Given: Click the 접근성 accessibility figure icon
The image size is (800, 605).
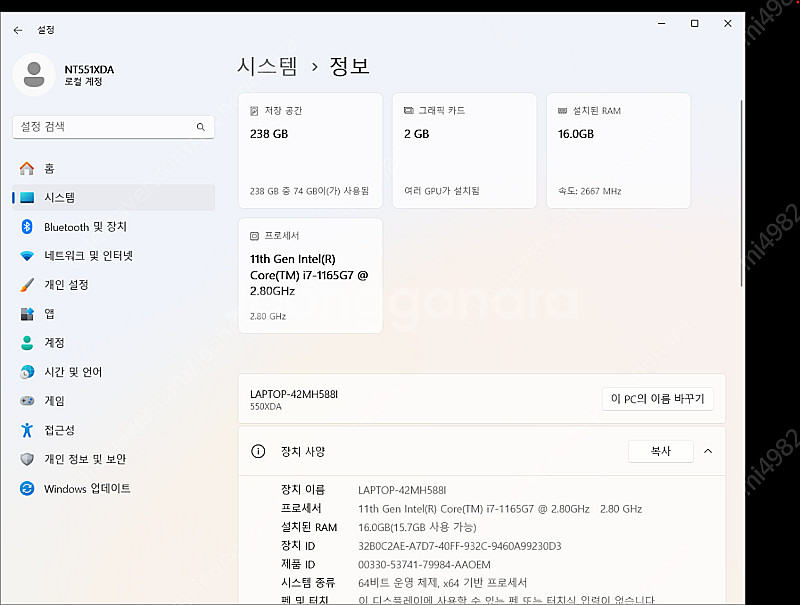Looking at the screenshot, I should tap(27, 430).
